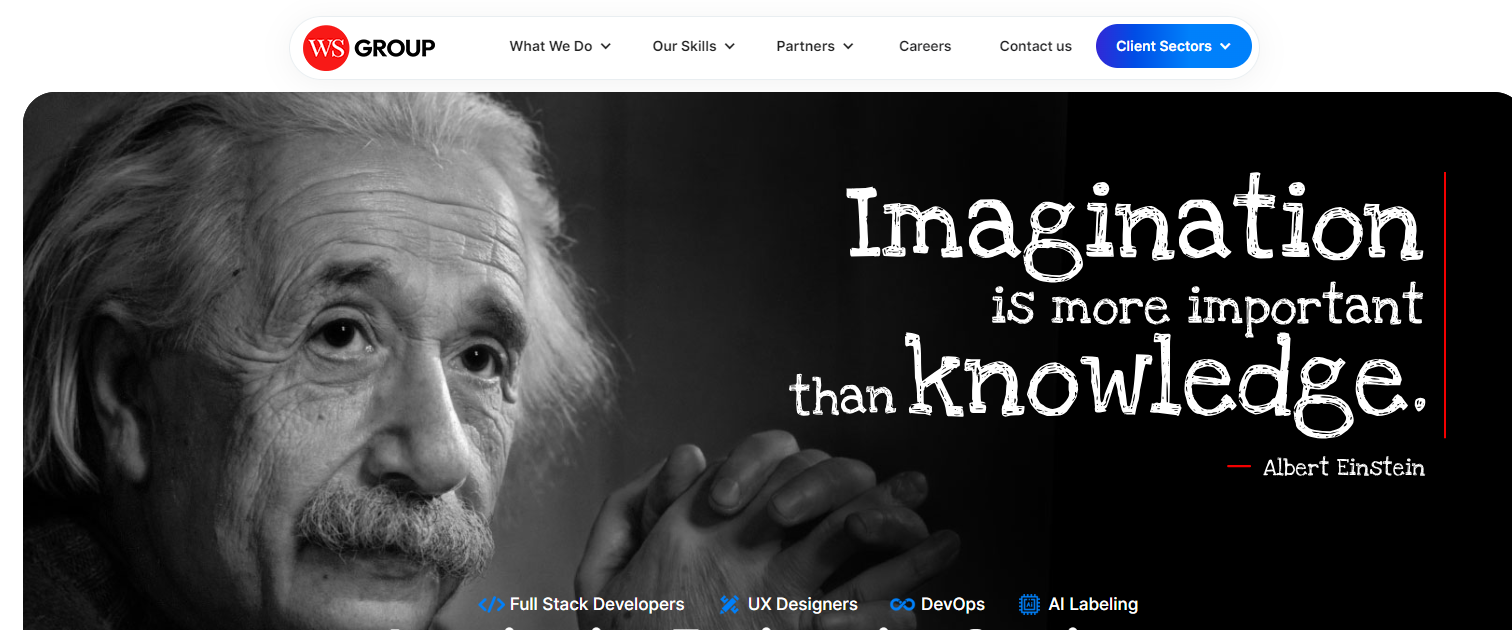The height and width of the screenshot is (630, 1512).
Task: Open the Partners menu
Action: 815,46
